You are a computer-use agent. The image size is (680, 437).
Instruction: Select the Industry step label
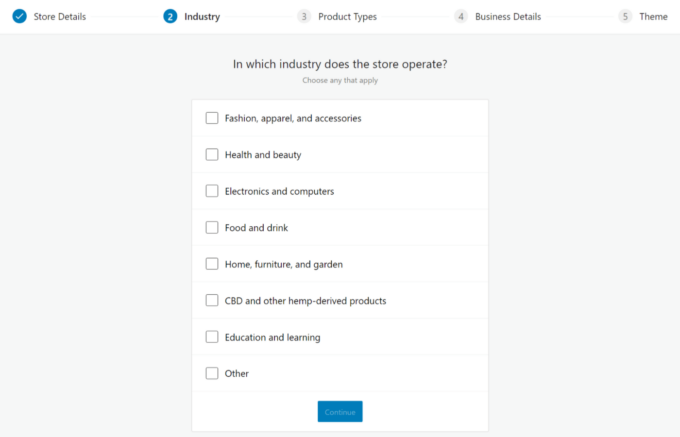202,16
